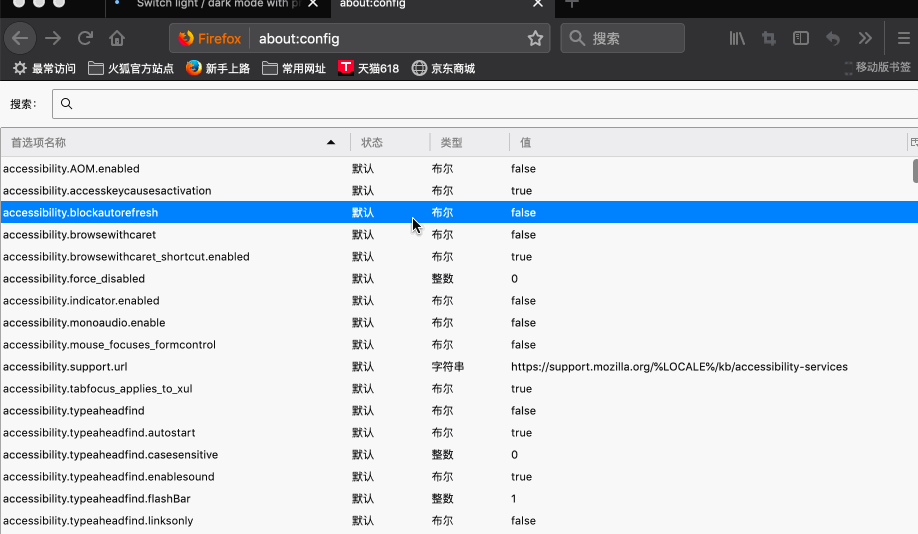The width and height of the screenshot is (918, 534).
Task: Click the 字符串 type cell for support.url
Action: (448, 367)
